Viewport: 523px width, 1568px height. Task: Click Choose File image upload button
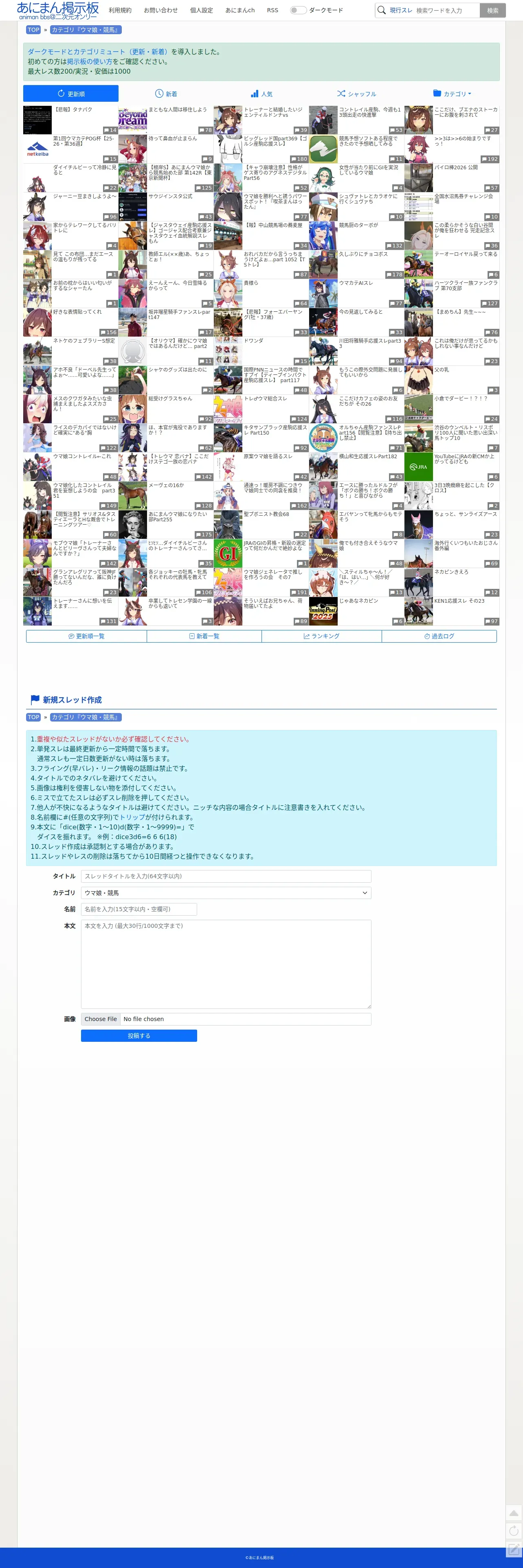click(101, 1019)
